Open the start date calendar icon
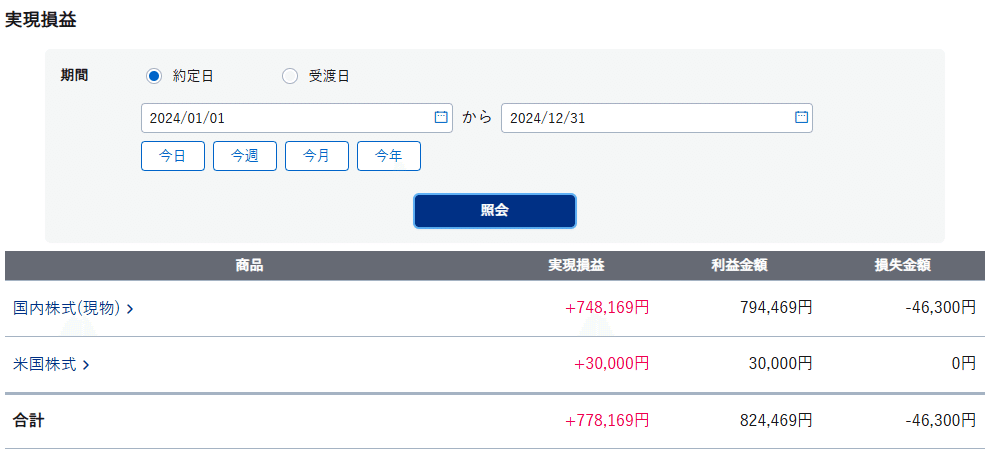This screenshot has width=995, height=456. coord(440,117)
